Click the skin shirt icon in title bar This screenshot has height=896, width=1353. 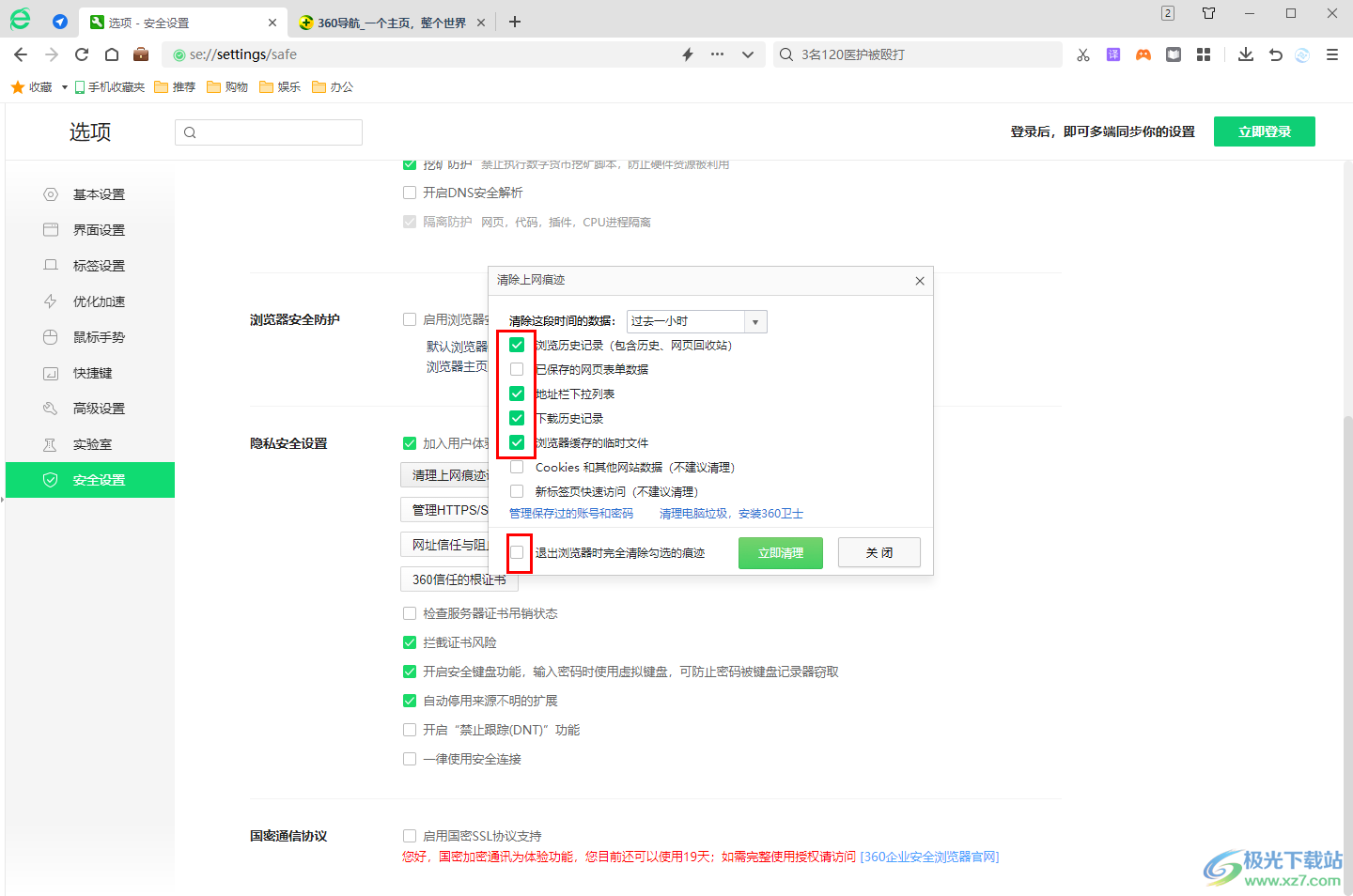click(1209, 13)
